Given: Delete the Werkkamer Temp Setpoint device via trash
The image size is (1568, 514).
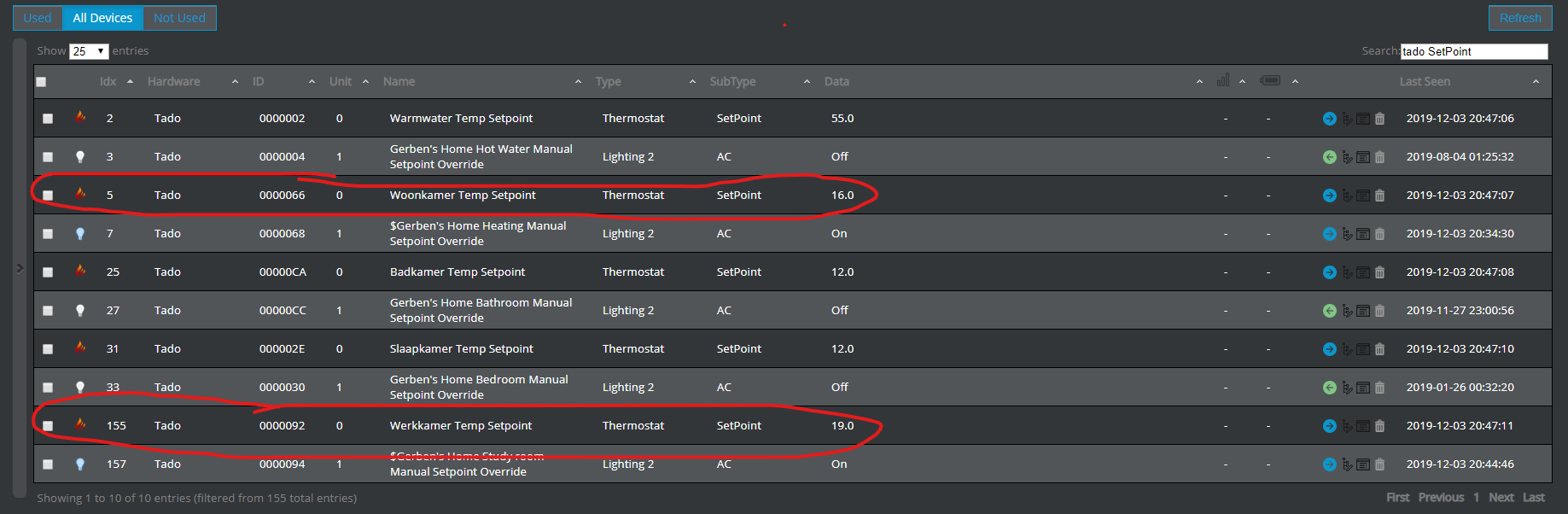Looking at the screenshot, I should [1379, 426].
